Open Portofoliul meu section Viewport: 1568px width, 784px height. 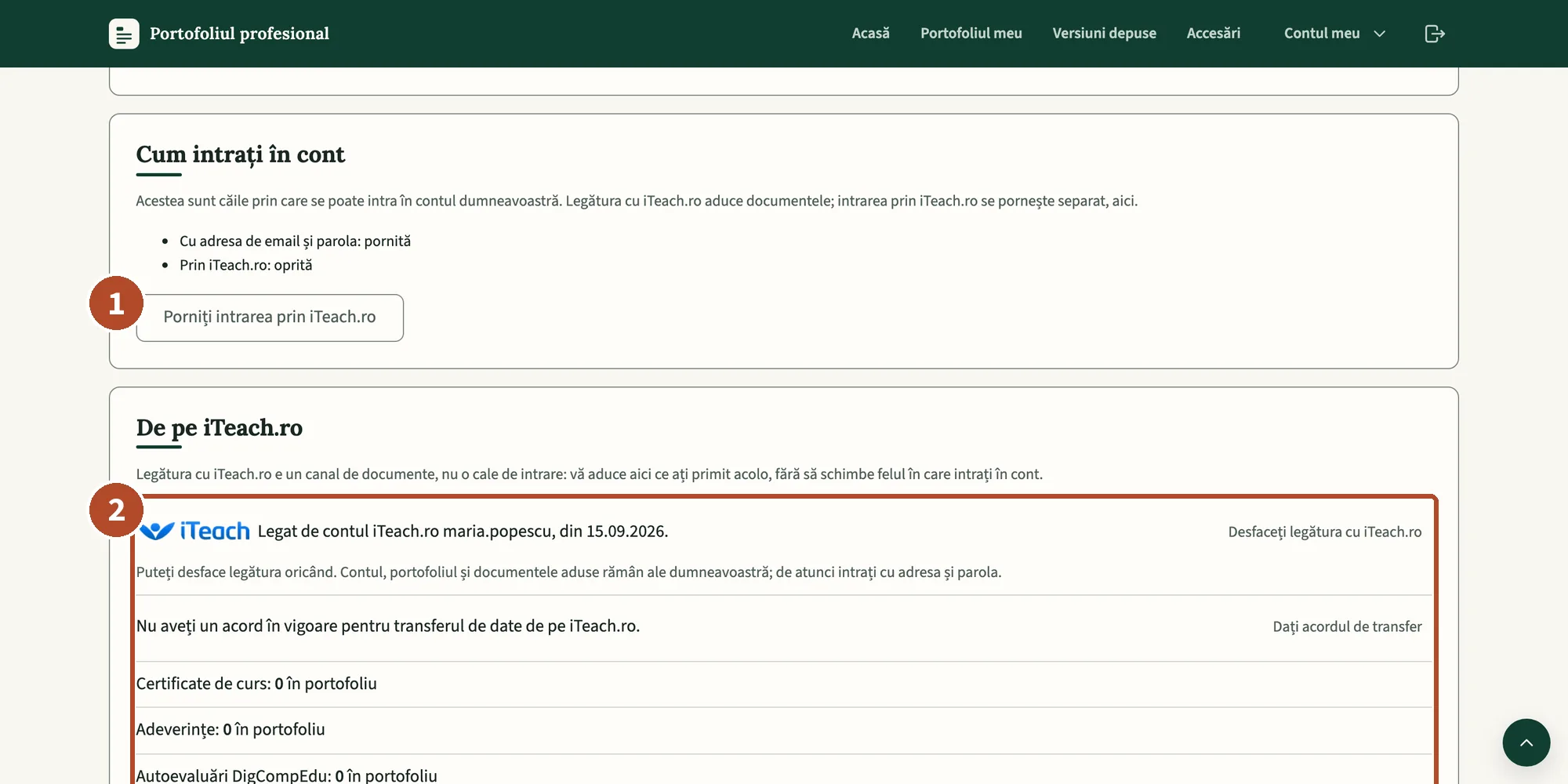pyautogui.click(x=971, y=34)
